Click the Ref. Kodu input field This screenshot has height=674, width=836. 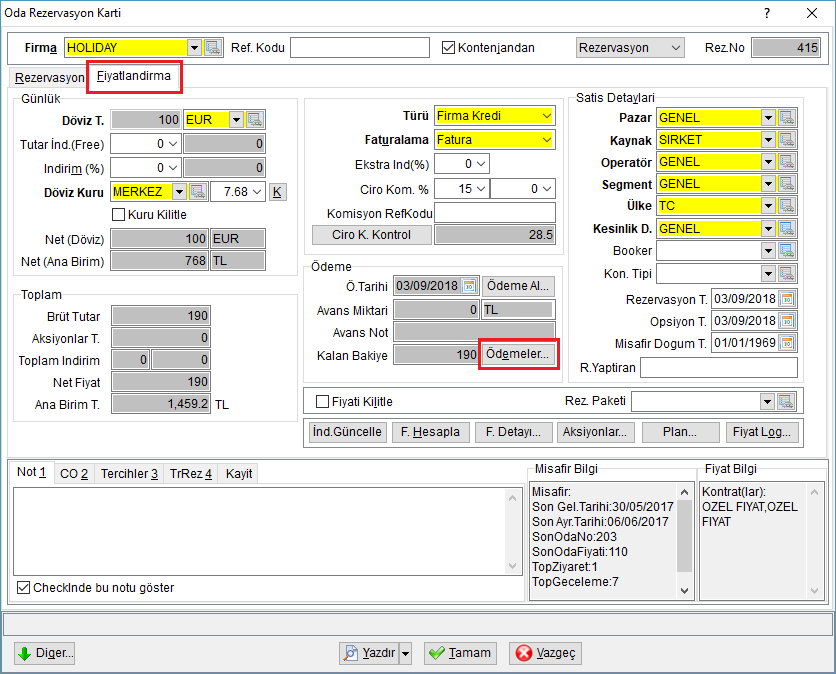coord(360,47)
